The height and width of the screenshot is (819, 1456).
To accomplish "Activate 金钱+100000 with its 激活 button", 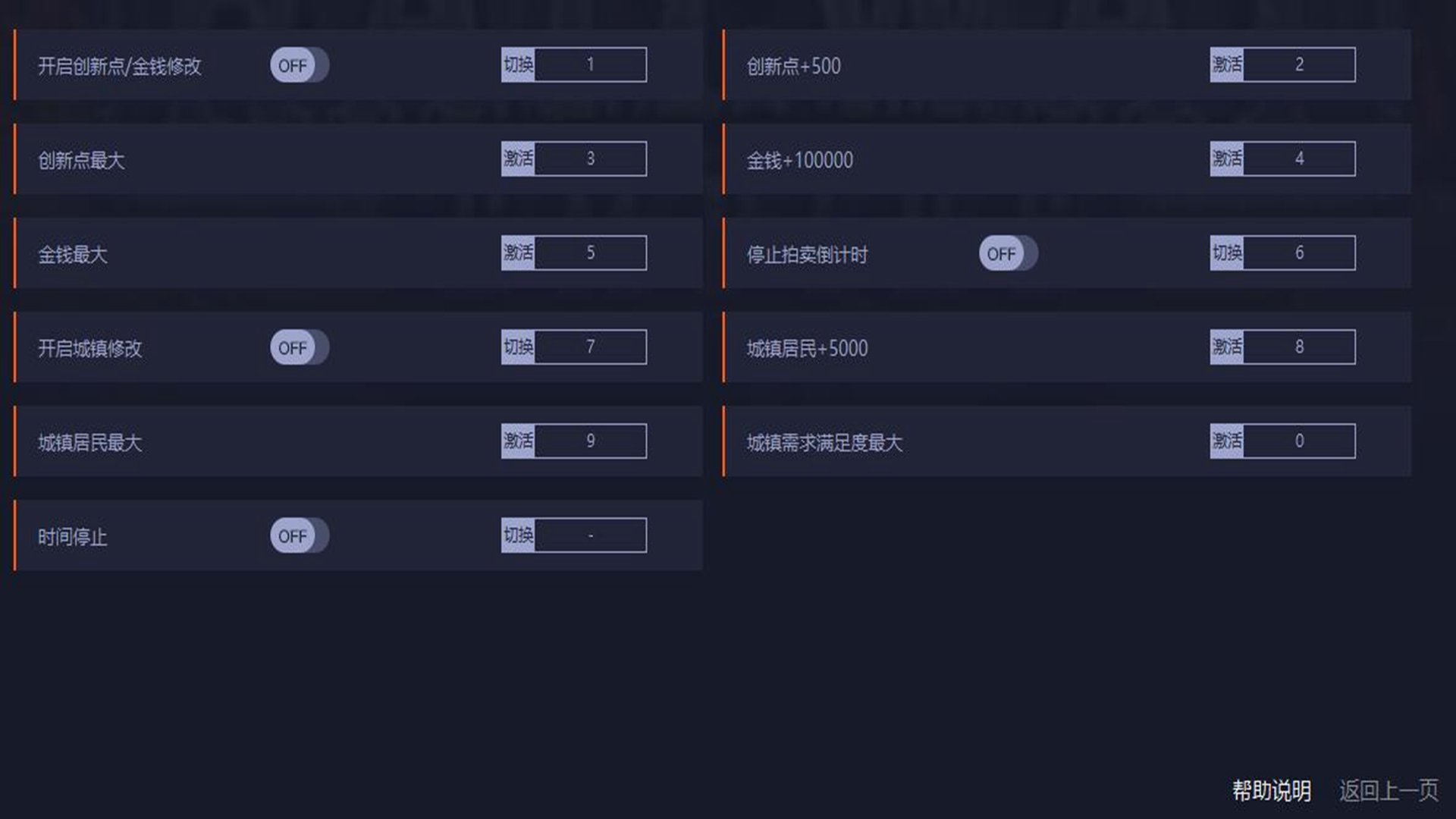I will click(x=1227, y=158).
